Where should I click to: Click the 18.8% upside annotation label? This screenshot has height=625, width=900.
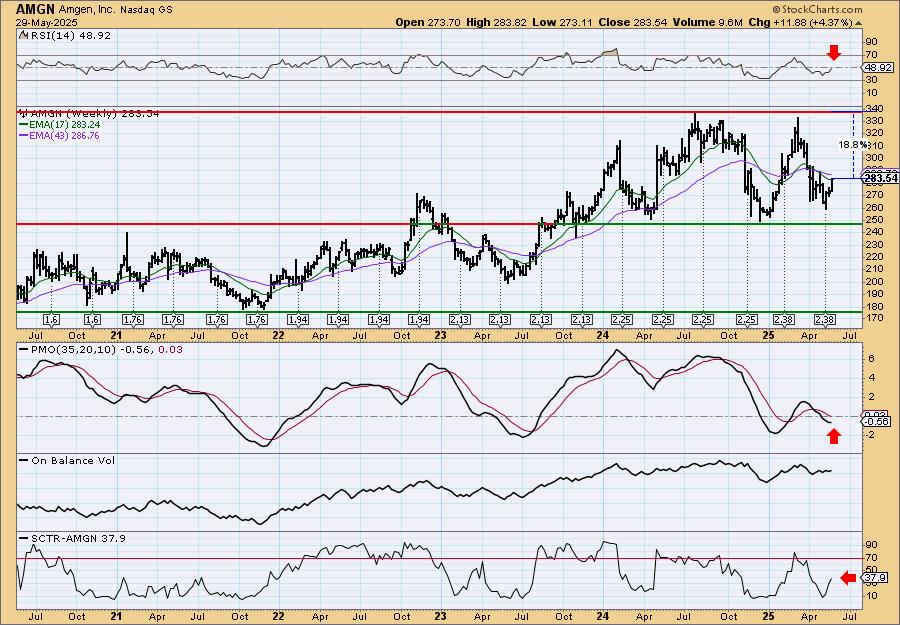[x=853, y=145]
